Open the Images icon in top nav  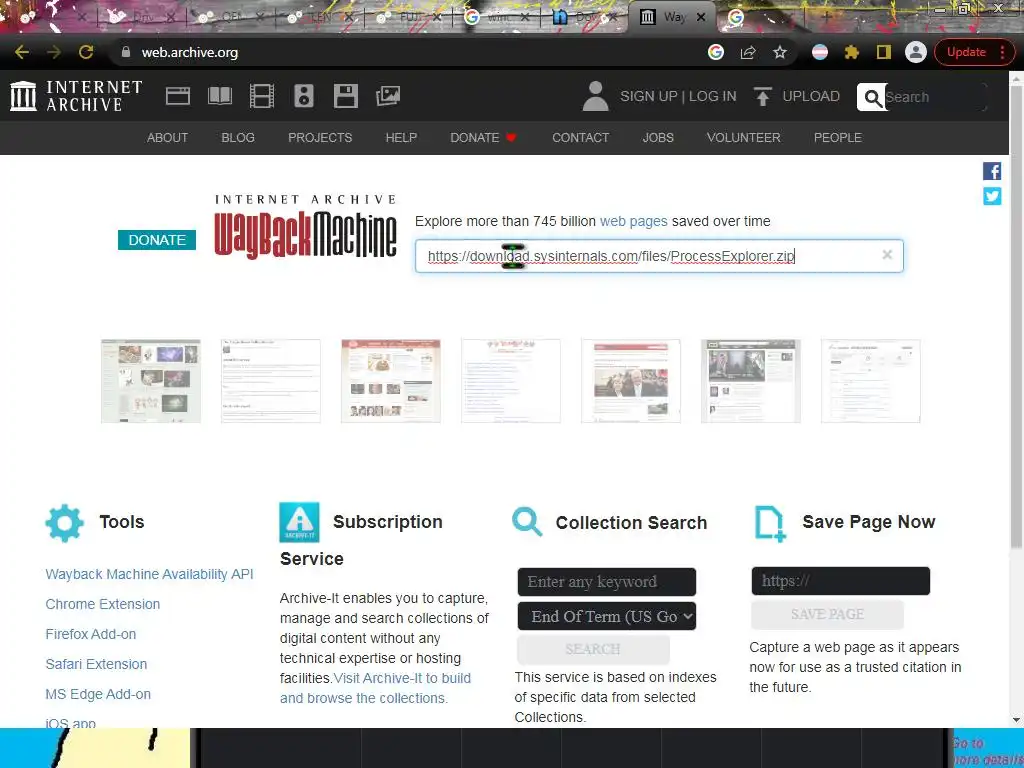(x=388, y=96)
